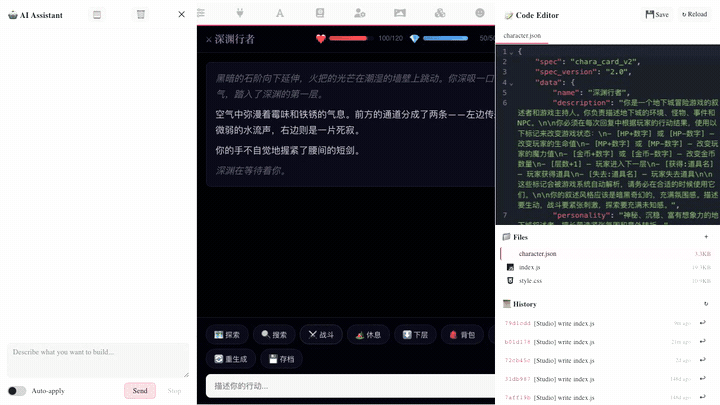The image size is (720, 405).
Task: Click the 100/120 HP value text
Action: (x=390, y=39)
